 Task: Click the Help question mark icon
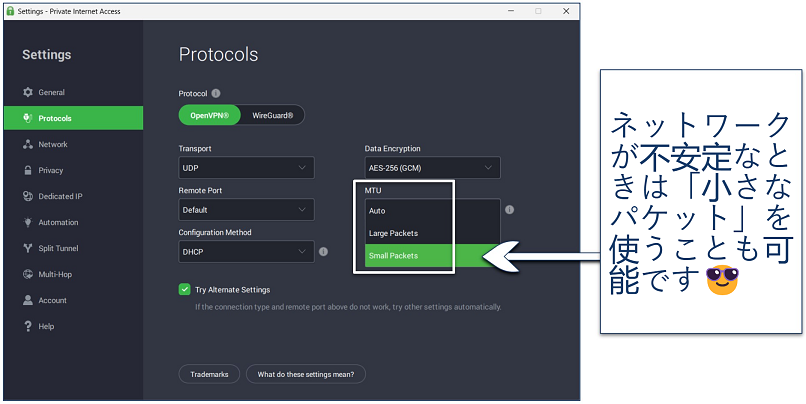[x=28, y=326]
